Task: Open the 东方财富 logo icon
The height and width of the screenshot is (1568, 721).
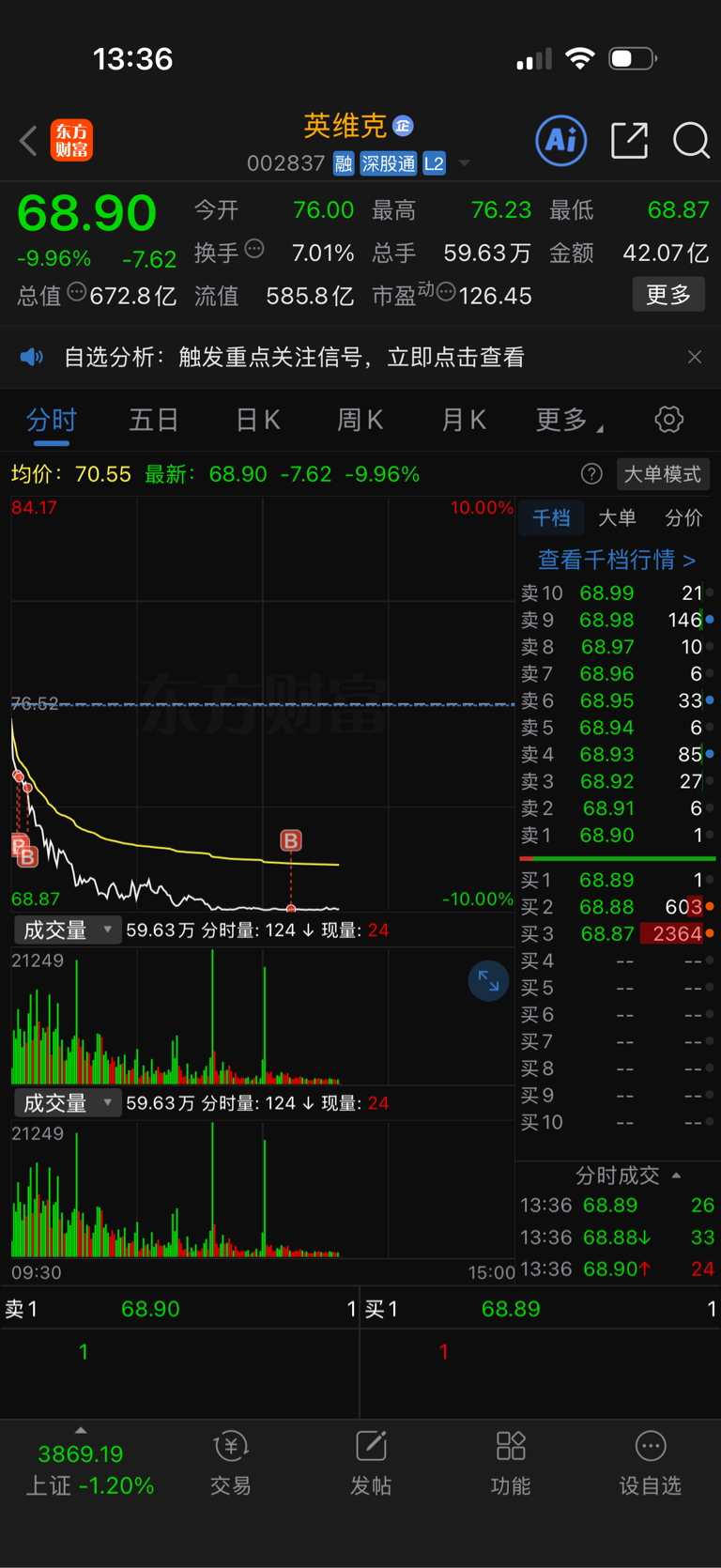Action: point(71,141)
